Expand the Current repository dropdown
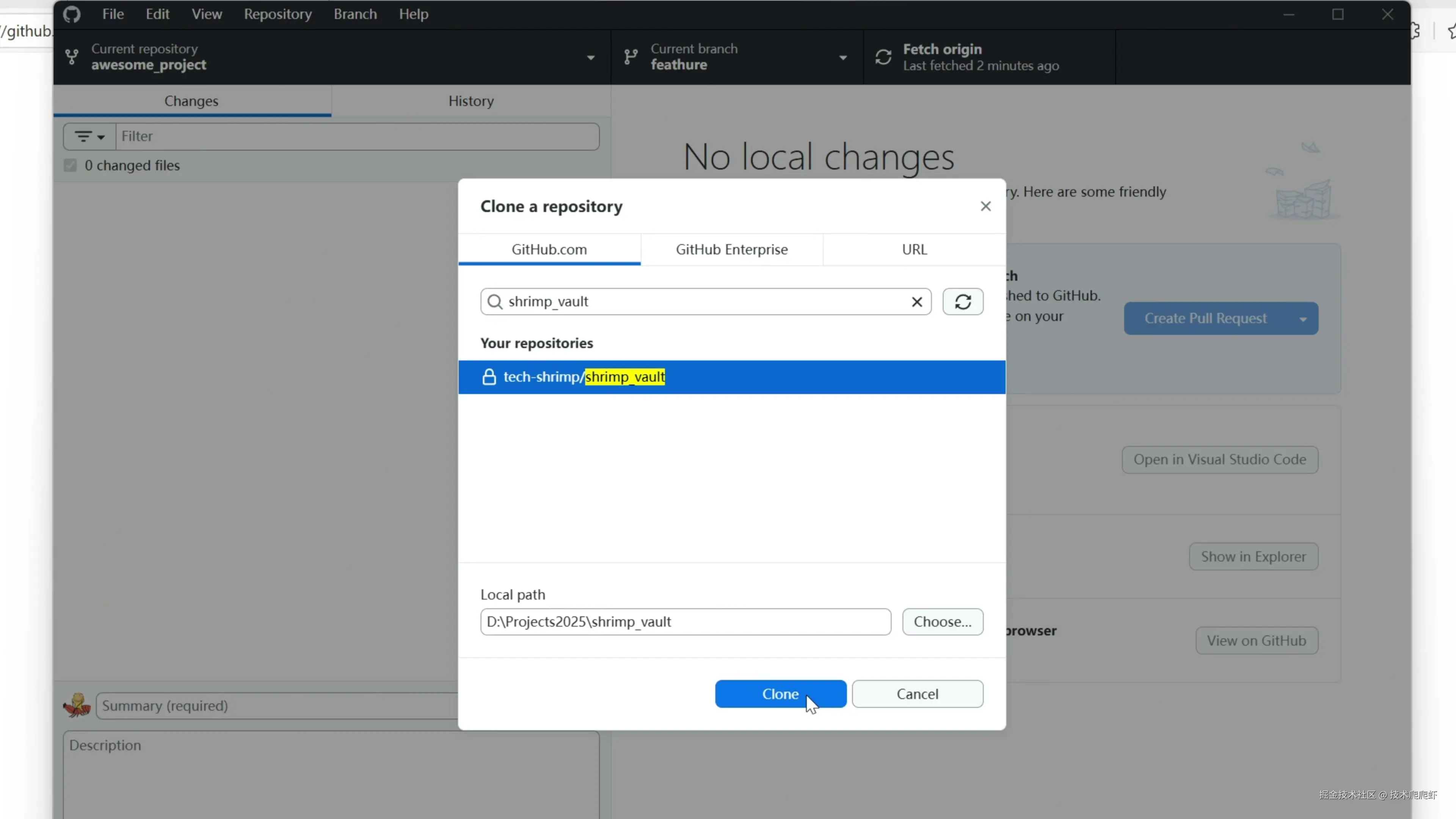1456x819 pixels. pos(591,58)
